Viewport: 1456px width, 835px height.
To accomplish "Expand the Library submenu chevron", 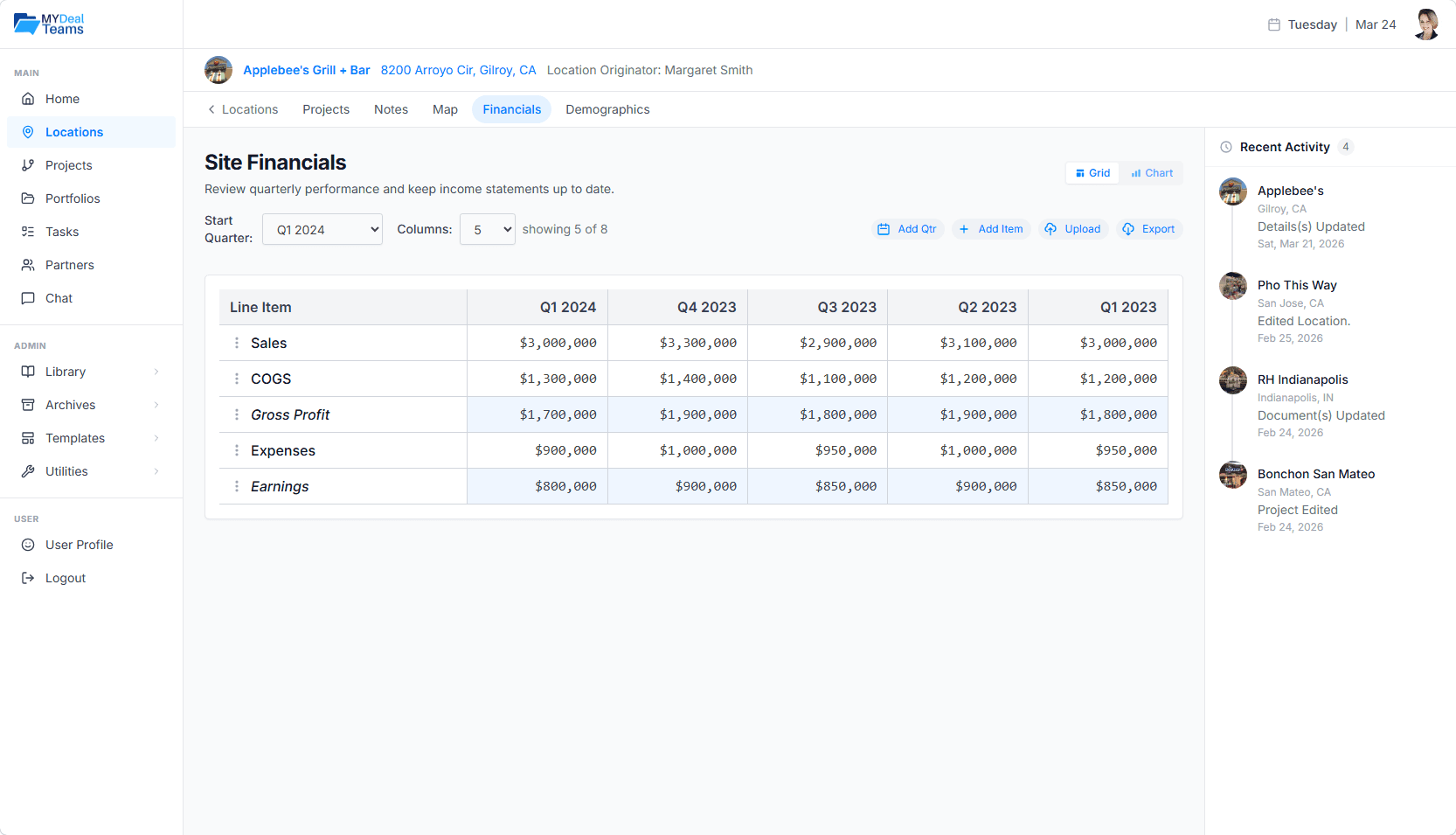I will click(156, 372).
